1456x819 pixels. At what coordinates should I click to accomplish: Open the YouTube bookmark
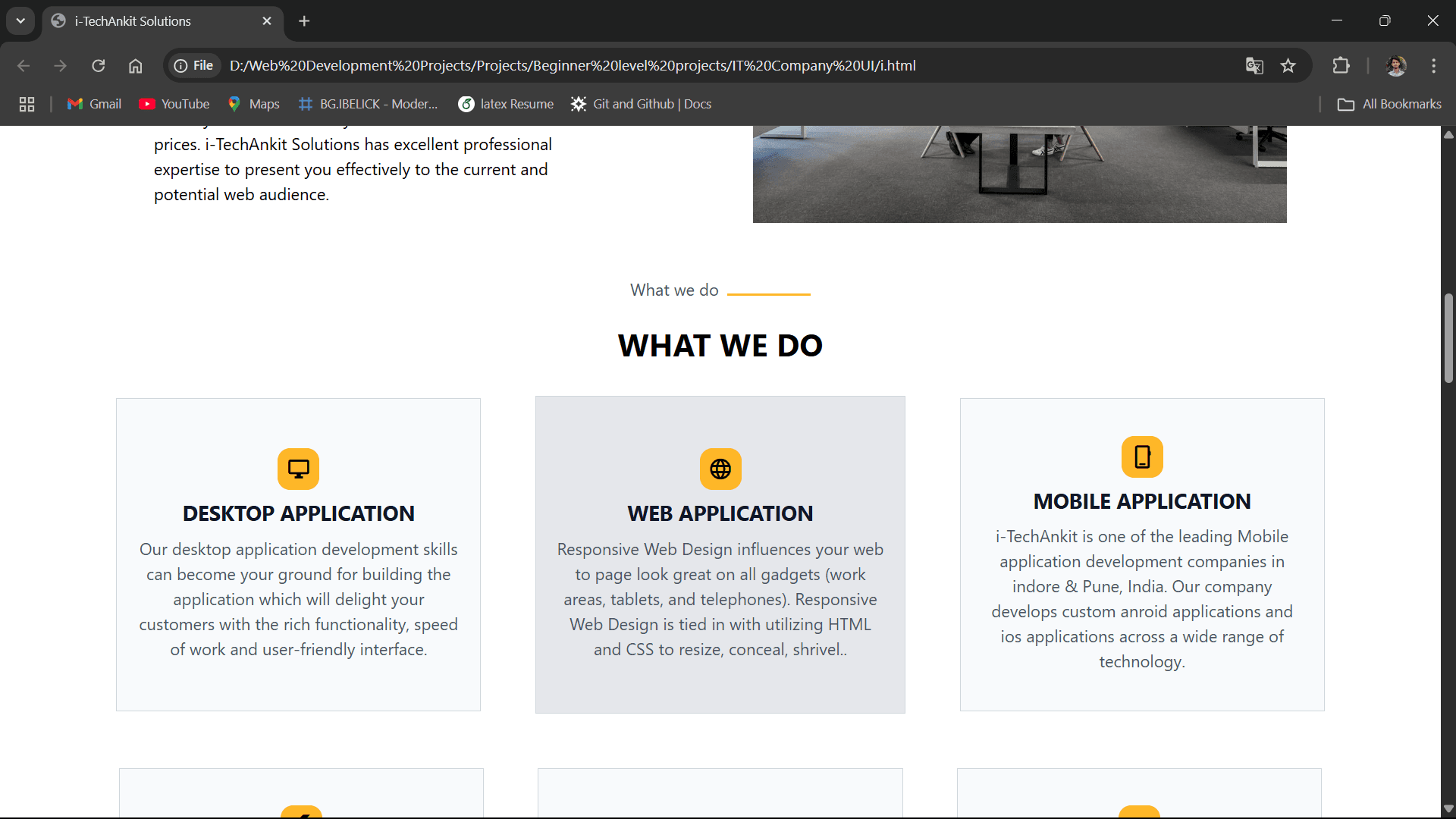pos(174,104)
